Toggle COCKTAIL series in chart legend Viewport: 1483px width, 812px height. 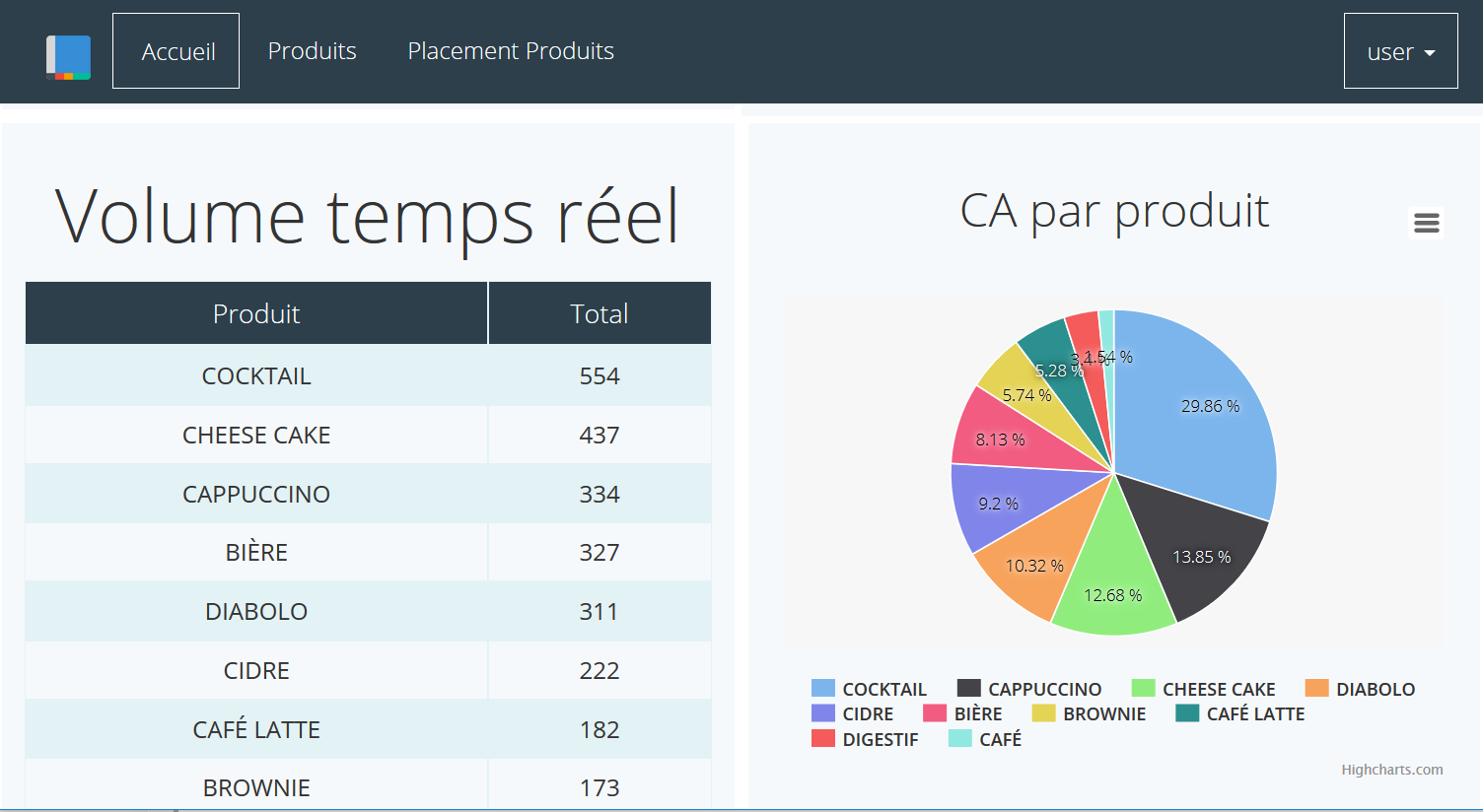tap(883, 689)
